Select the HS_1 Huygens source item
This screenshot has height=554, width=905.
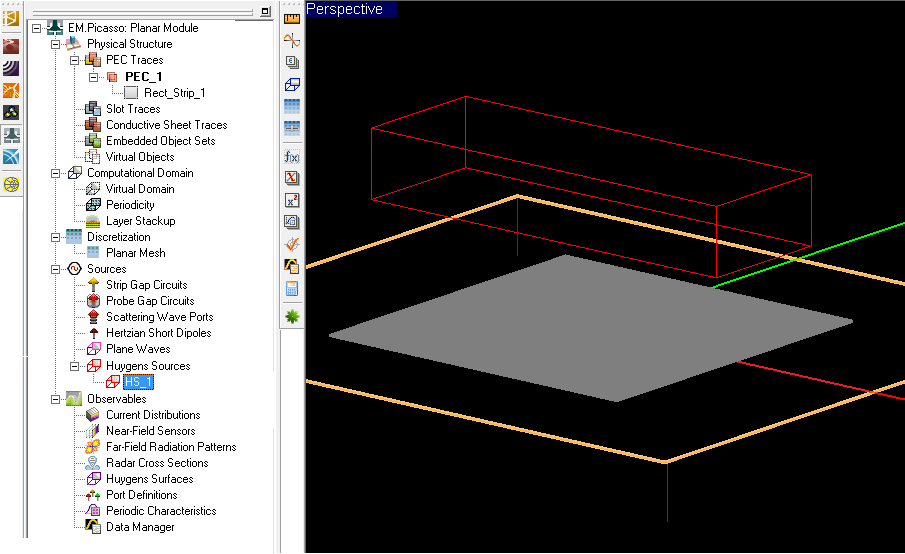[x=138, y=382]
